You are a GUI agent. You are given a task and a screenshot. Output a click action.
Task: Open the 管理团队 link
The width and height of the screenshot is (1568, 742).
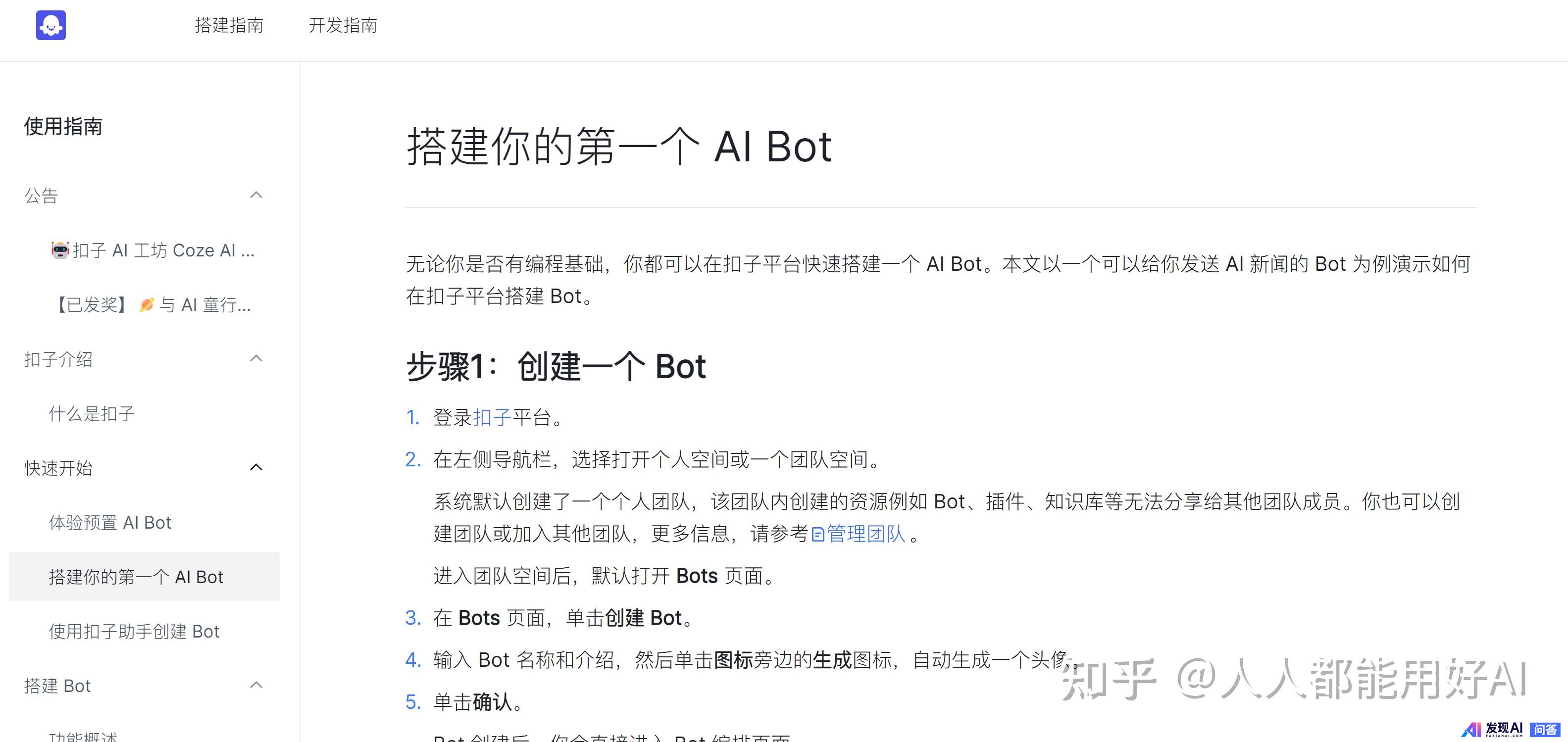point(865,534)
